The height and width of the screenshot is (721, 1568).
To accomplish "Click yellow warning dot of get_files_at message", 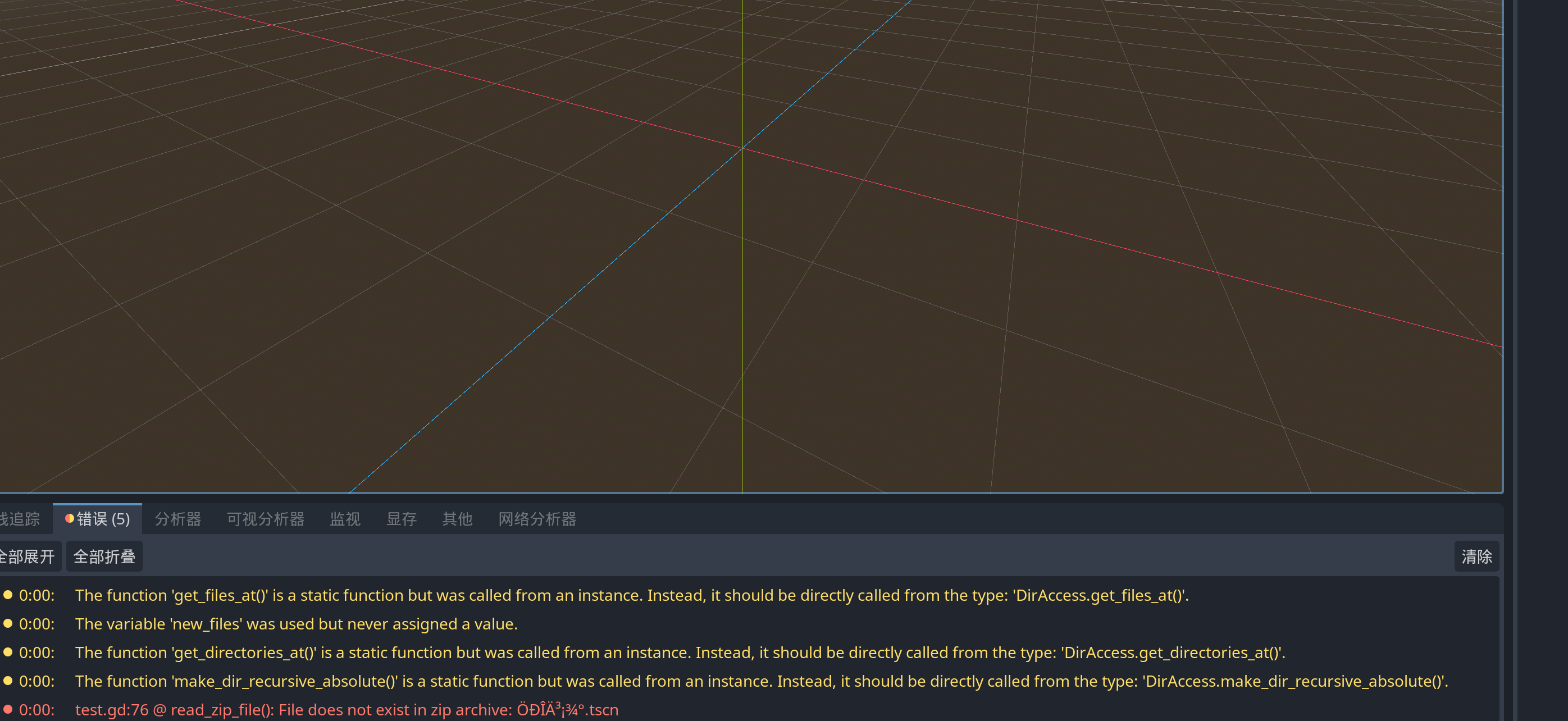I will [x=8, y=595].
